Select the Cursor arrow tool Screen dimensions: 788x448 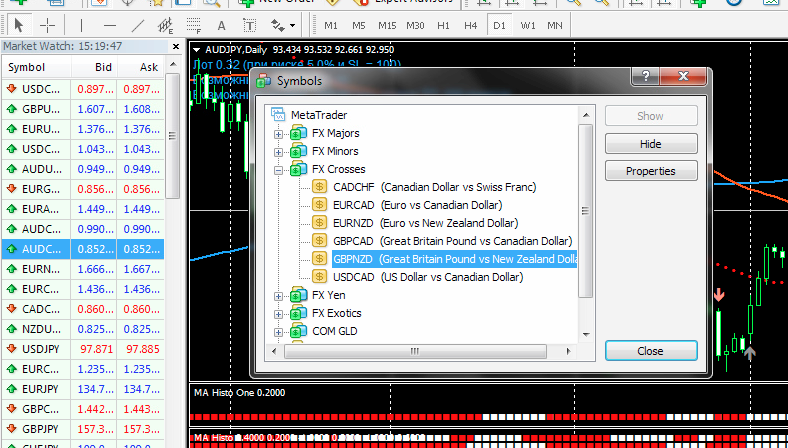pos(19,25)
